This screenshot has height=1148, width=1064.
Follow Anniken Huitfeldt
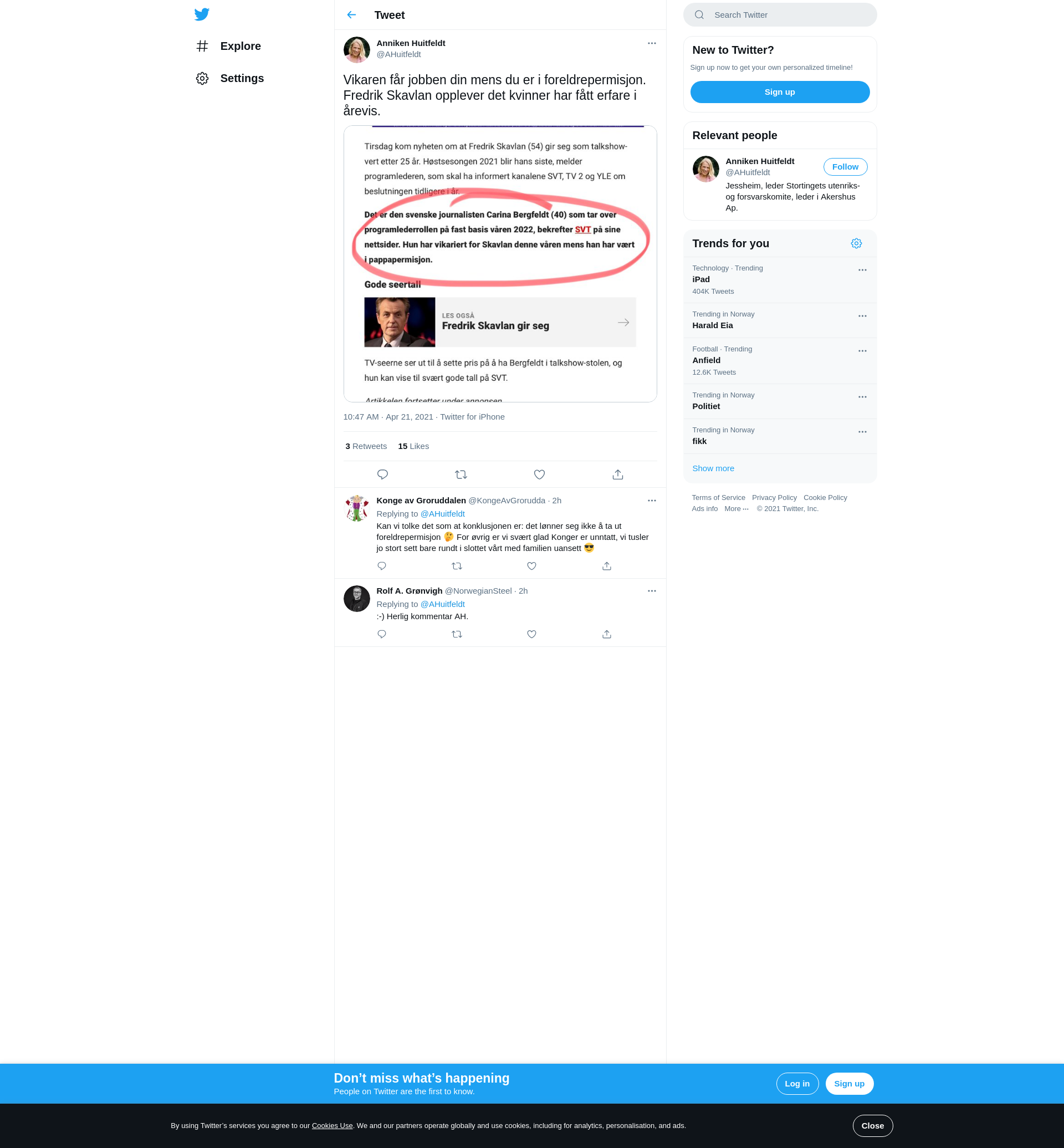click(x=845, y=167)
